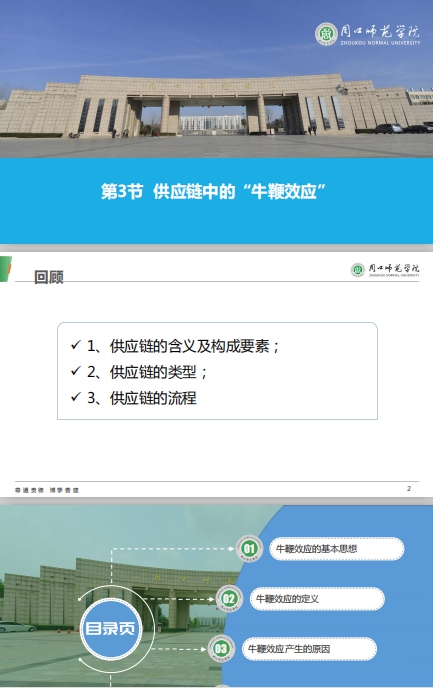Select the green 03 numbered circle
Screen dimensions: 433x688
coord(221,649)
